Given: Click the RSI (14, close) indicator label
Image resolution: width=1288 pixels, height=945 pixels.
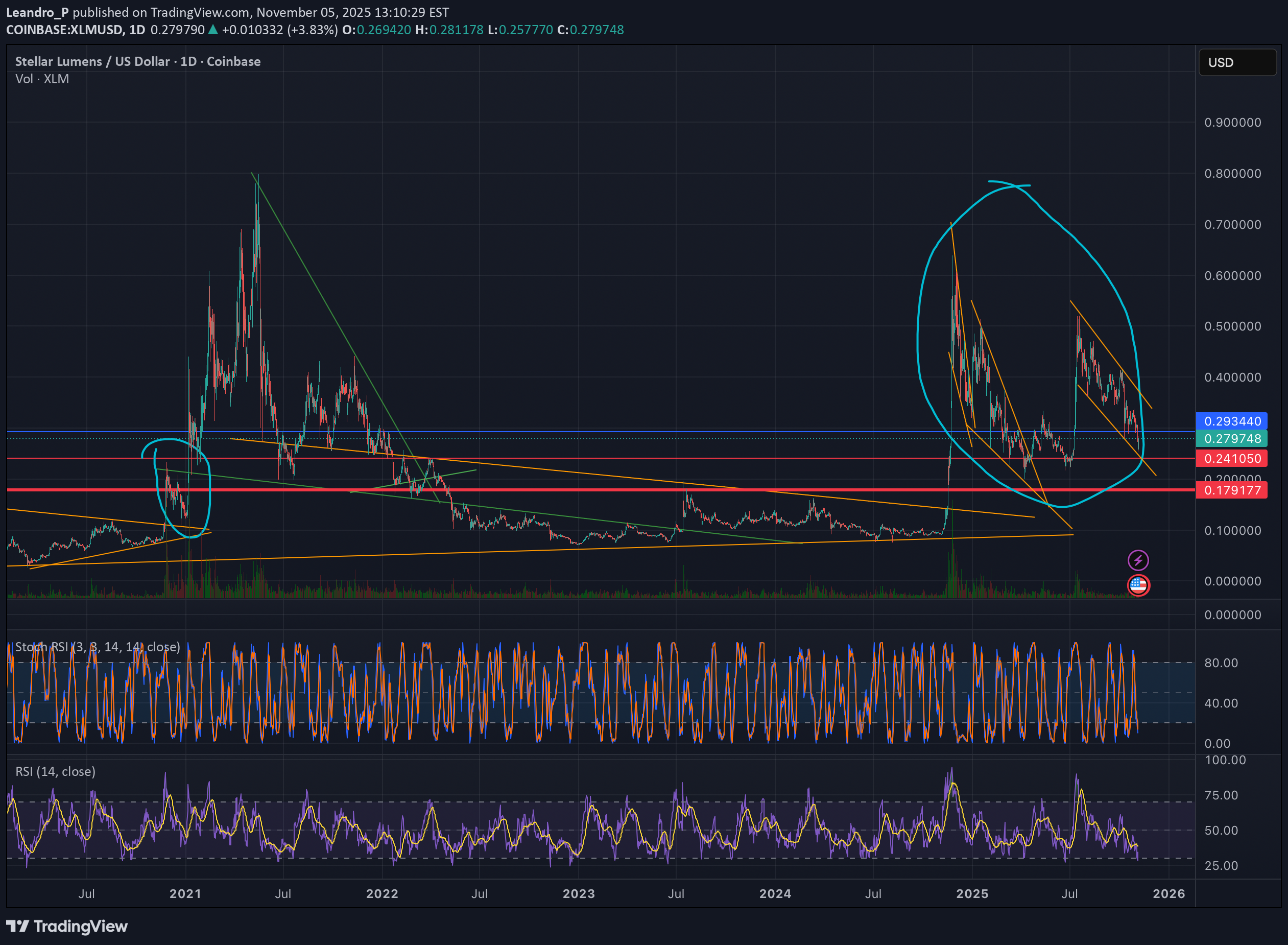Looking at the screenshot, I should pos(56,771).
